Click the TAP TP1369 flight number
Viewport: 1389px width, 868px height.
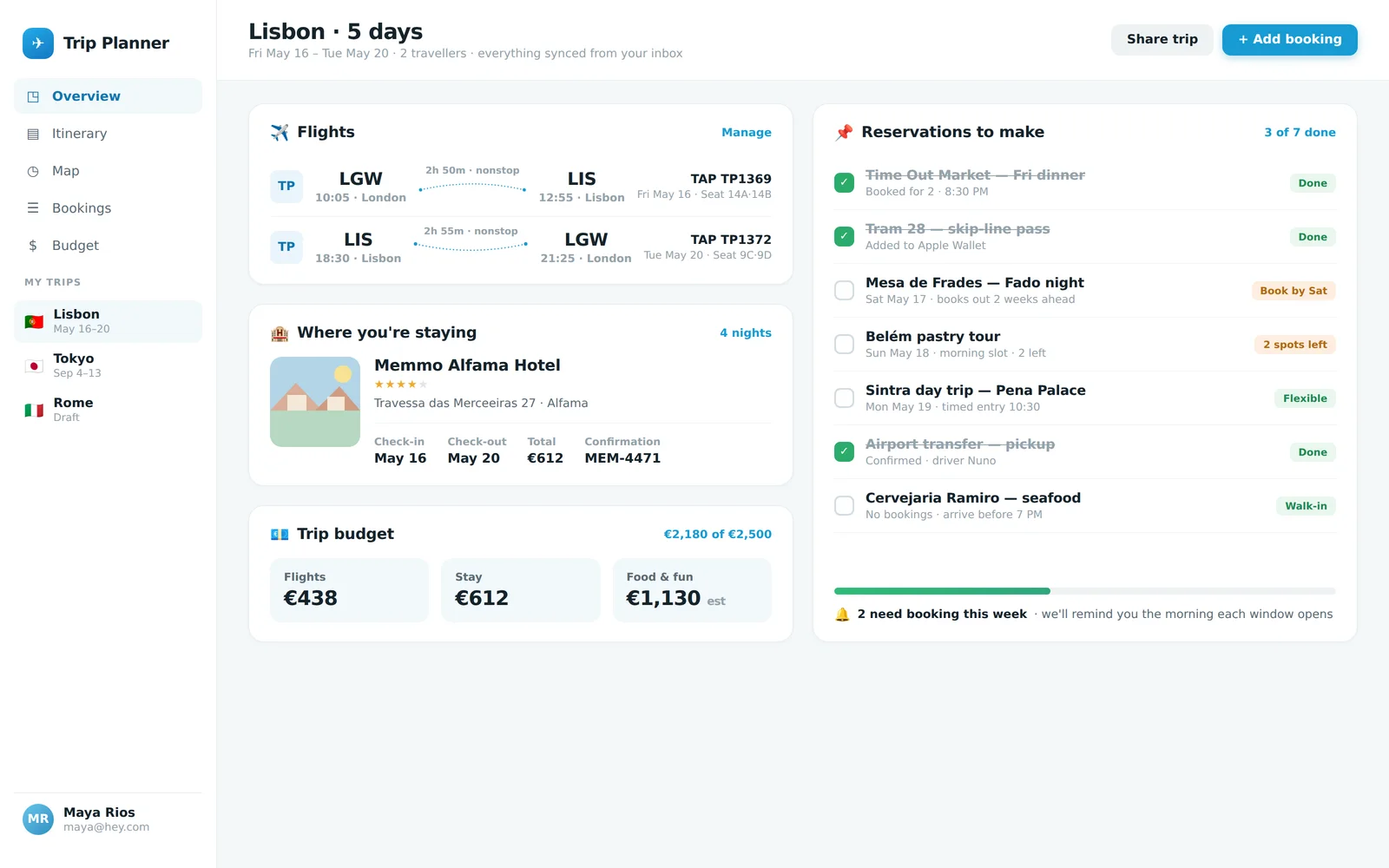(731, 179)
